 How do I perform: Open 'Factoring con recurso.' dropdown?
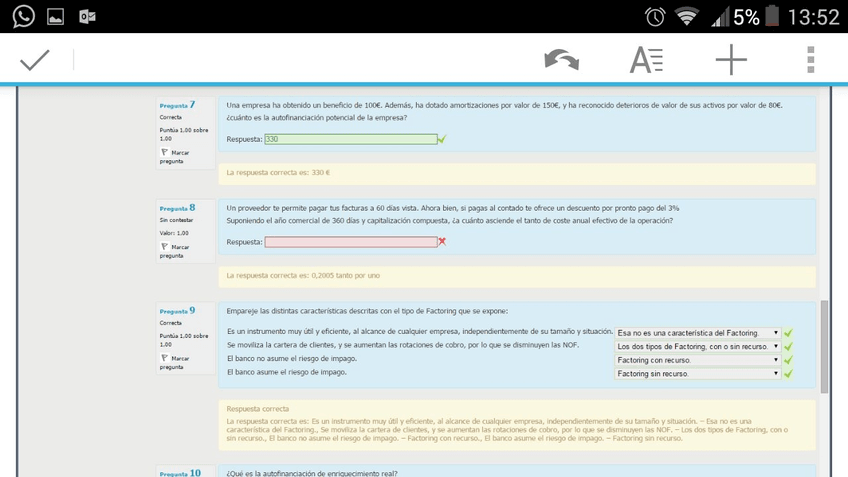coord(698,360)
